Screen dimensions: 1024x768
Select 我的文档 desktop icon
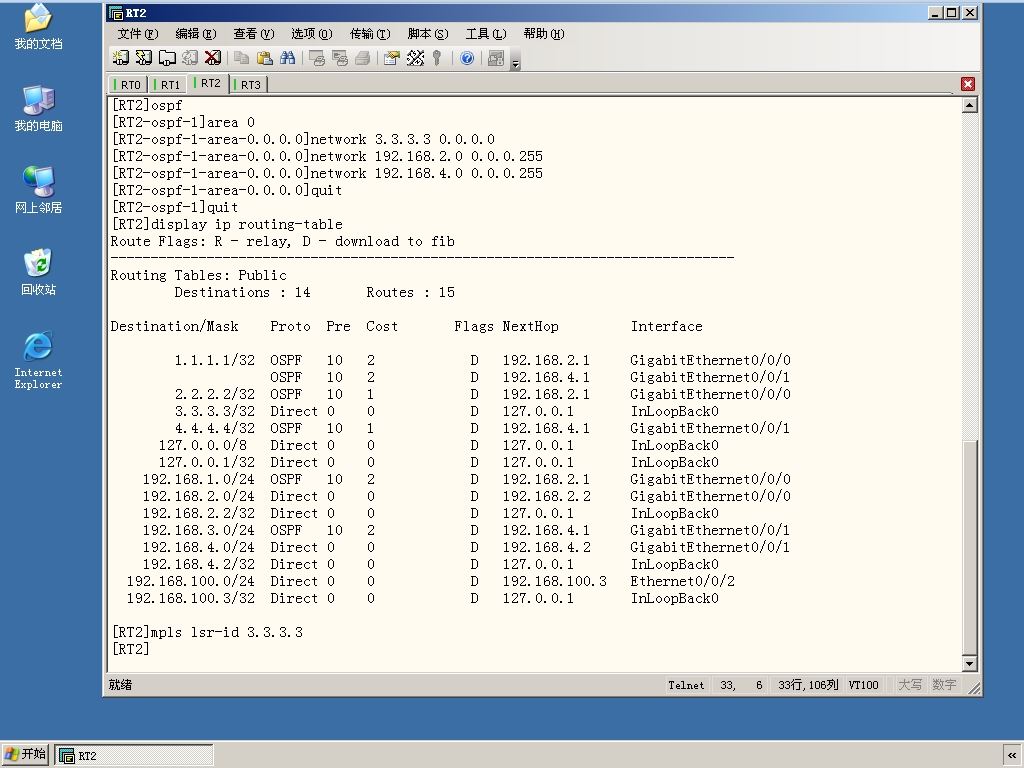pyautogui.click(x=38, y=27)
